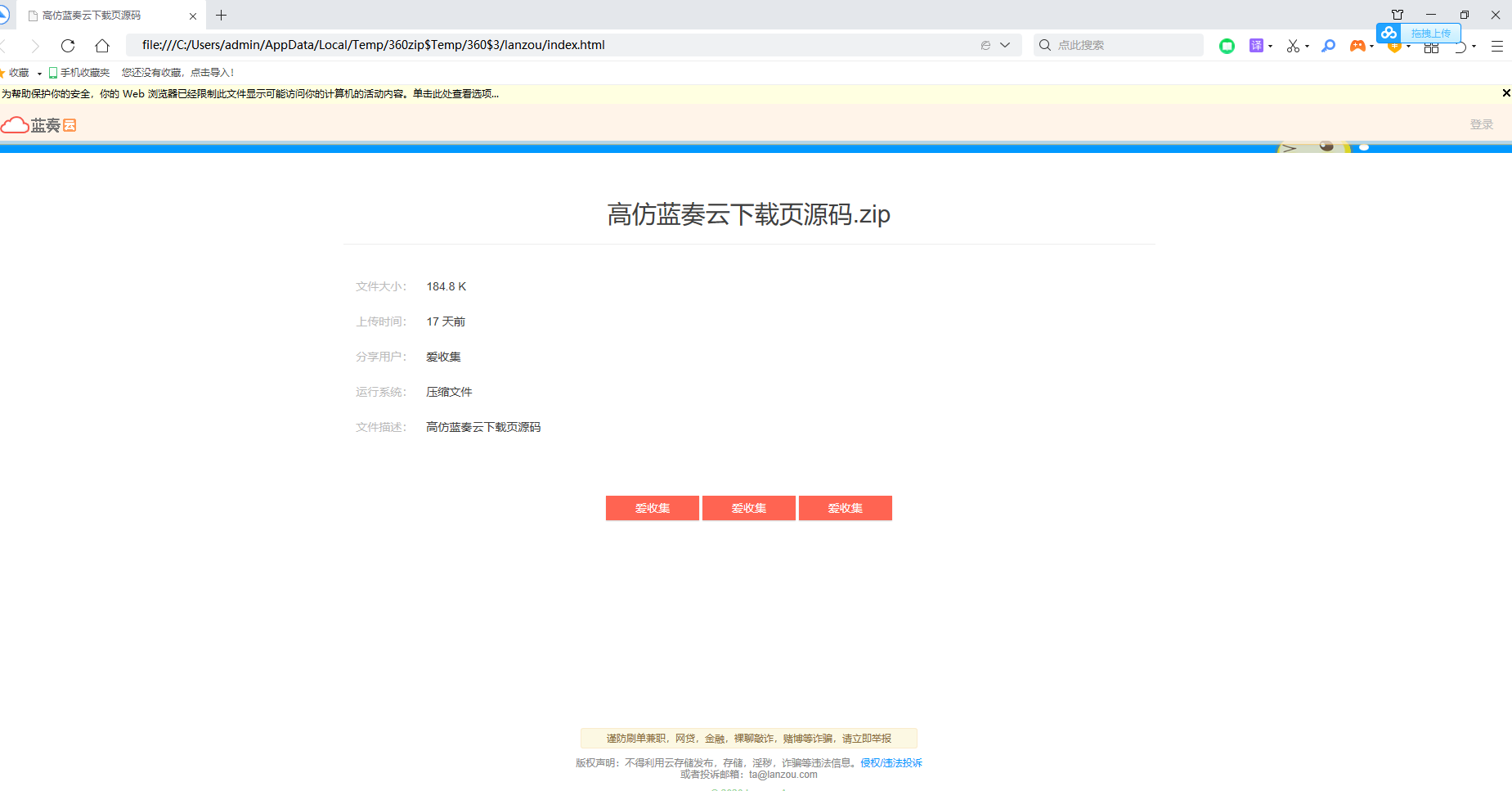1512x791 pixels.
Task: Go to the browser home page
Action: pos(102,46)
